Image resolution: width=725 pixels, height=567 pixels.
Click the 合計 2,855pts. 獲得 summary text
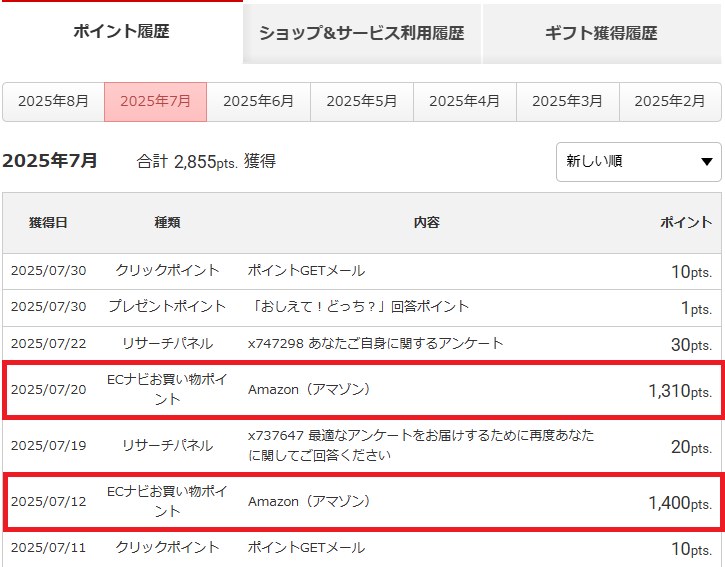click(206, 162)
